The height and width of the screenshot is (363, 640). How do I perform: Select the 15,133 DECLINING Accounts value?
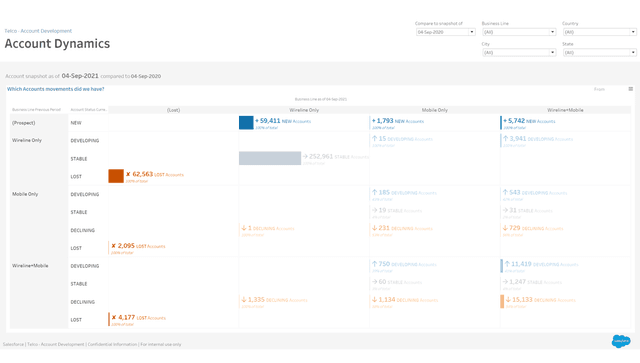click(540, 300)
